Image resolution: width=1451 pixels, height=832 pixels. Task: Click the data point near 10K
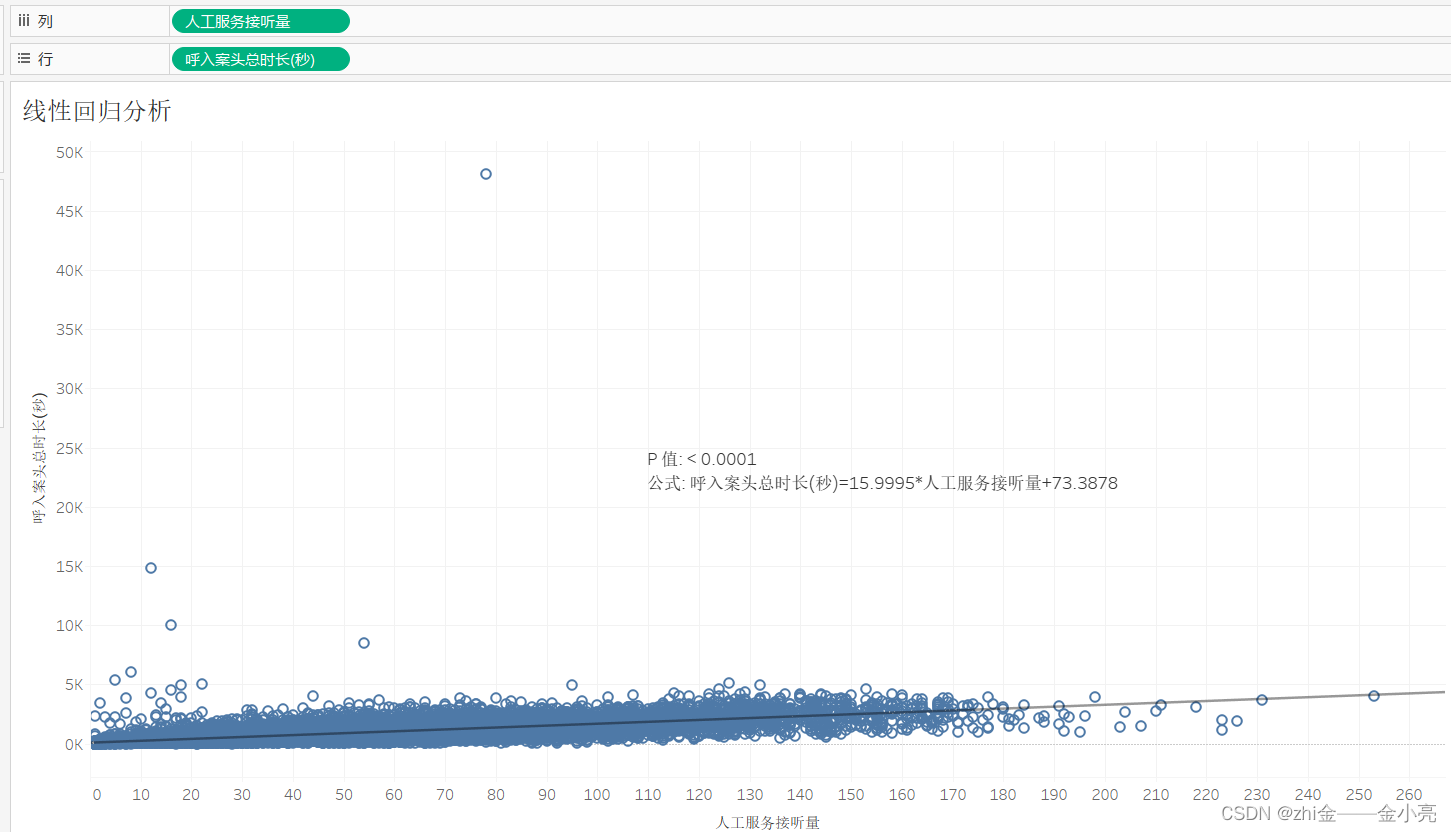click(x=171, y=625)
